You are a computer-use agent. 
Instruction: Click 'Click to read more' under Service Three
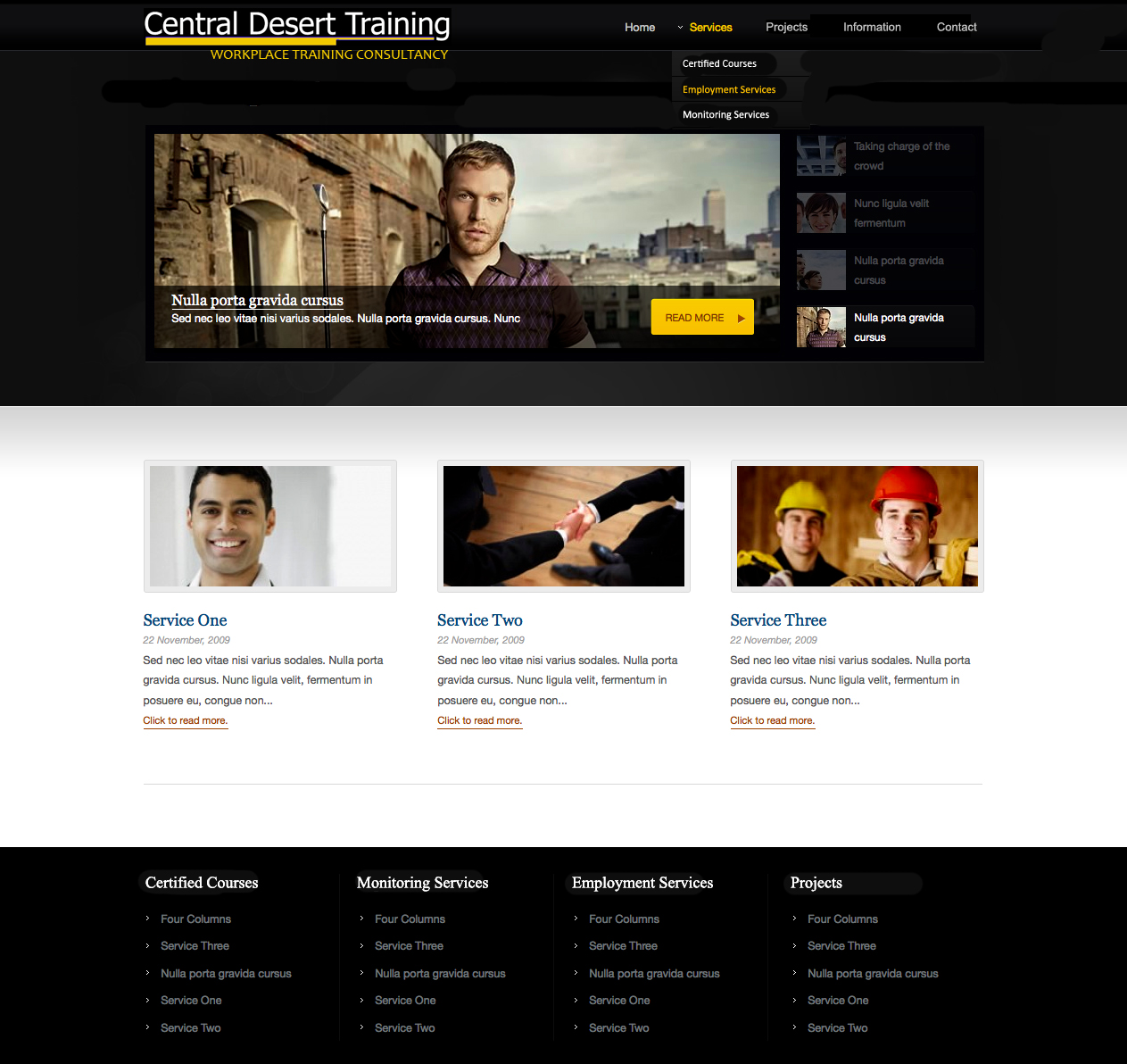coord(773,720)
